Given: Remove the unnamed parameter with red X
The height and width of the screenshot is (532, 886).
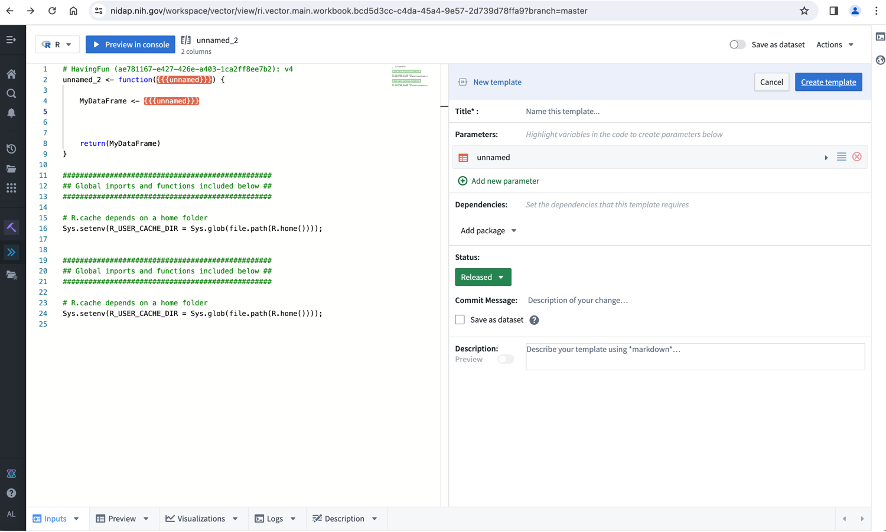Looking at the screenshot, I should tap(857, 157).
